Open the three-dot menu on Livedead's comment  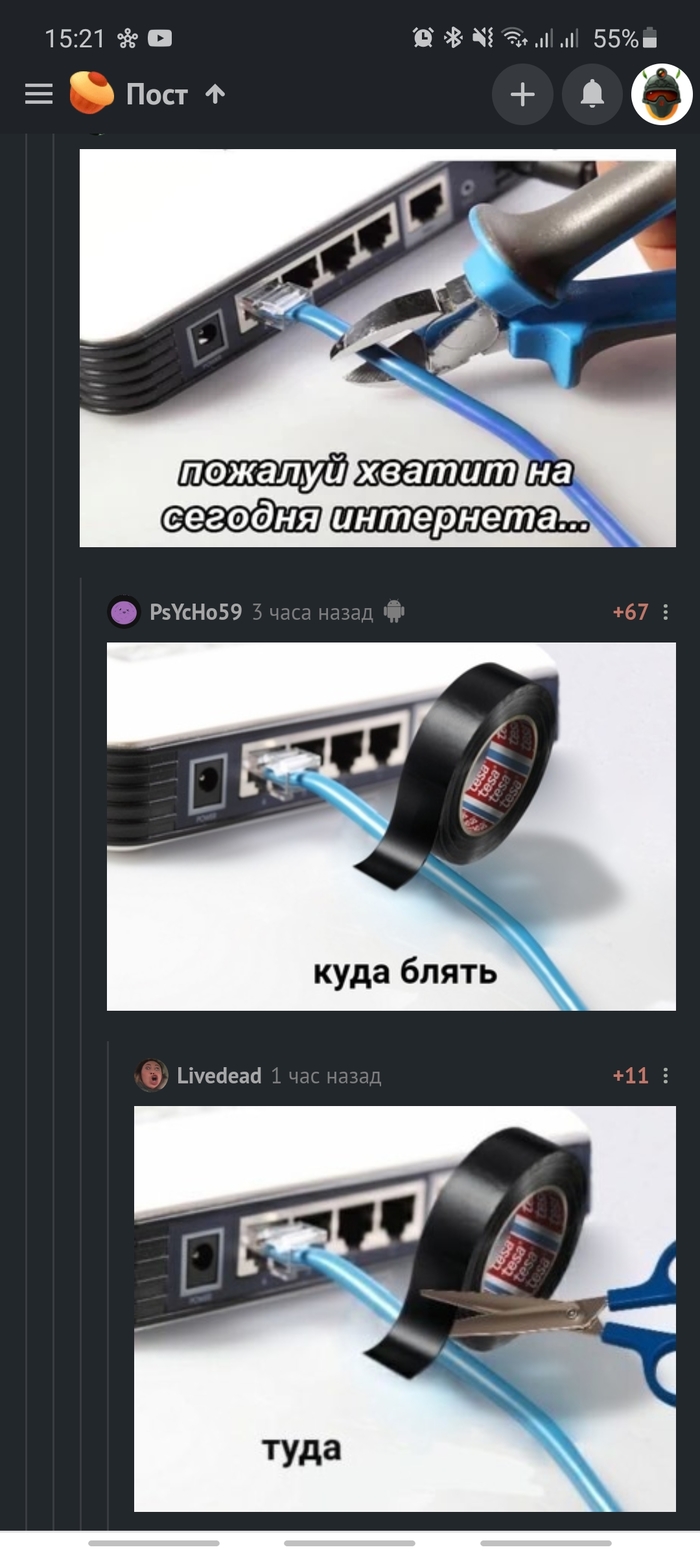click(x=666, y=1075)
